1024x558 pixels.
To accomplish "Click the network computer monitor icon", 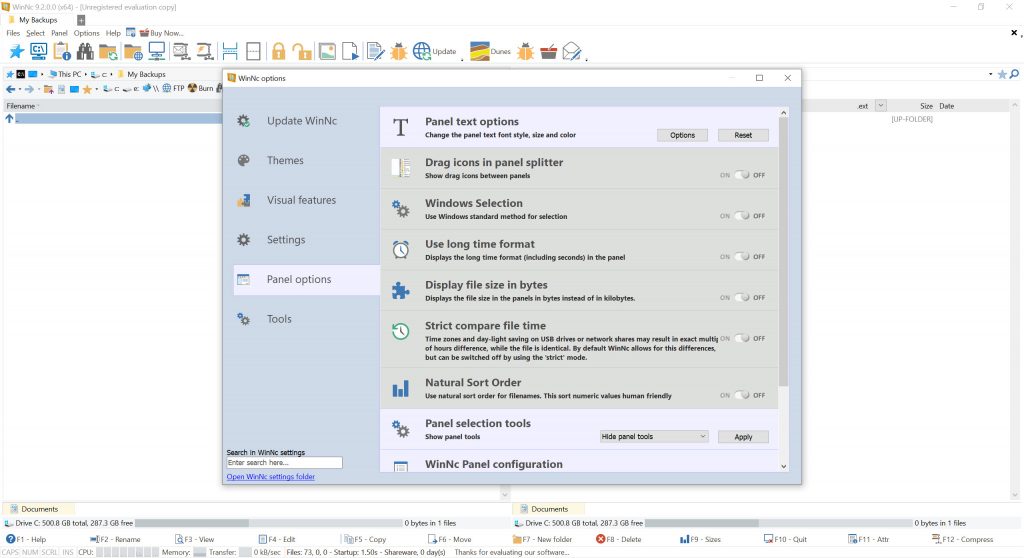I will tap(157, 51).
